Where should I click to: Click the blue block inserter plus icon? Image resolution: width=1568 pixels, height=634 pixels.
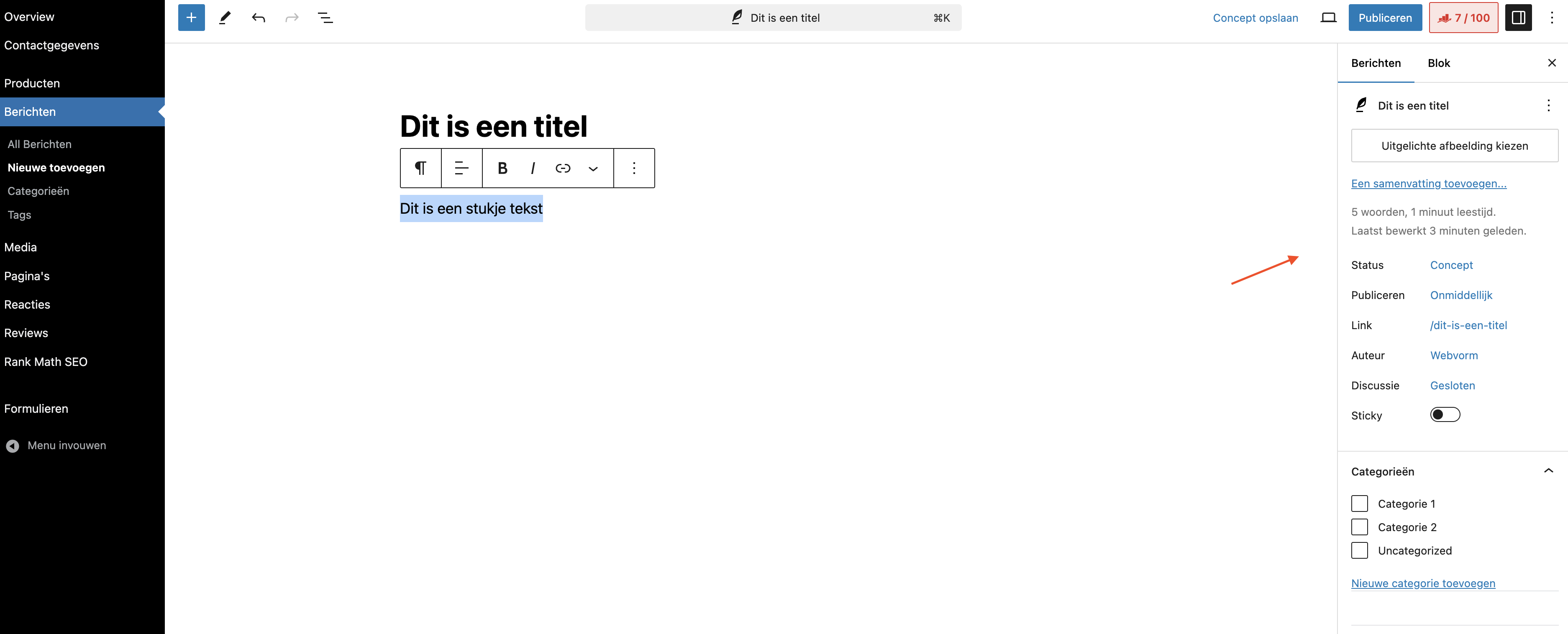191,18
